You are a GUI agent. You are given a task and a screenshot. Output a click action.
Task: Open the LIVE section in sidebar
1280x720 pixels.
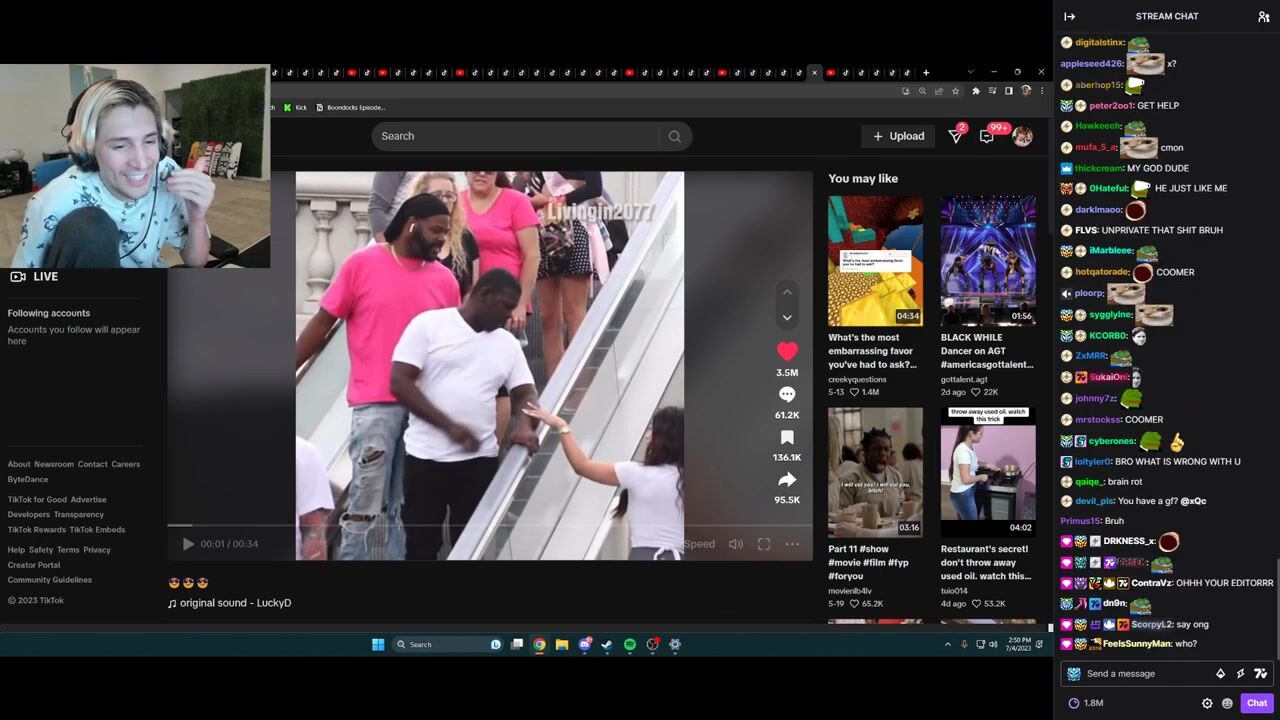pyautogui.click(x=34, y=276)
